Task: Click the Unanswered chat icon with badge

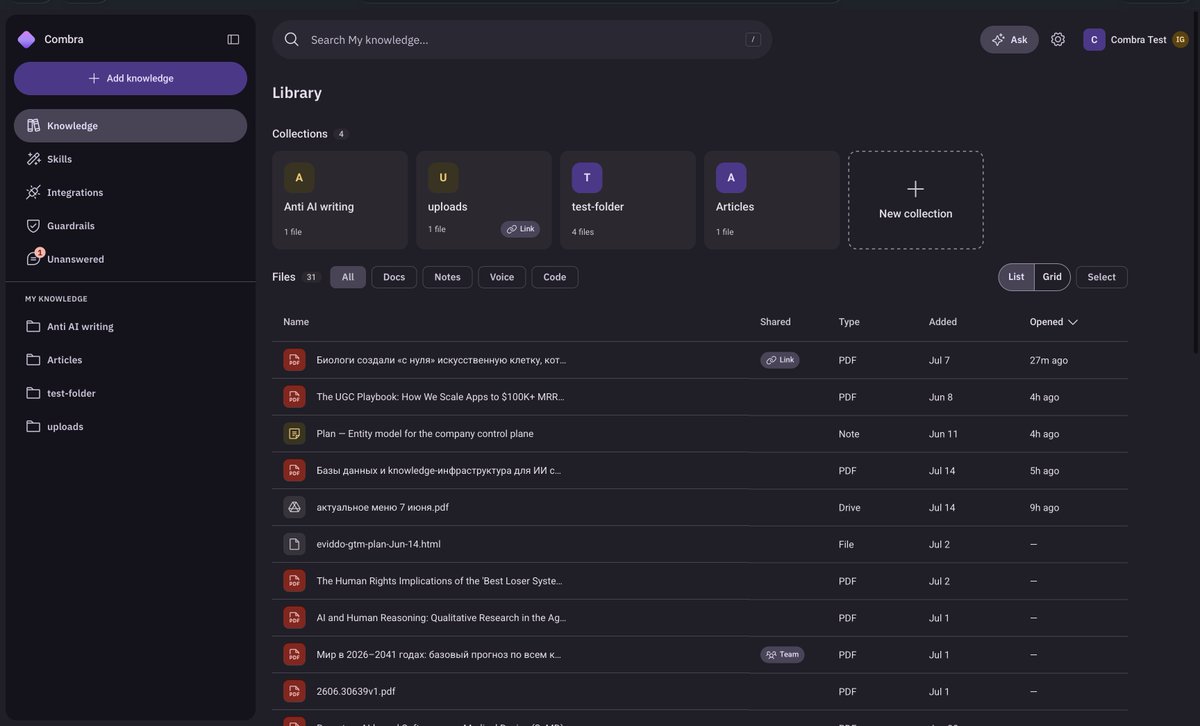Action: click(34, 258)
